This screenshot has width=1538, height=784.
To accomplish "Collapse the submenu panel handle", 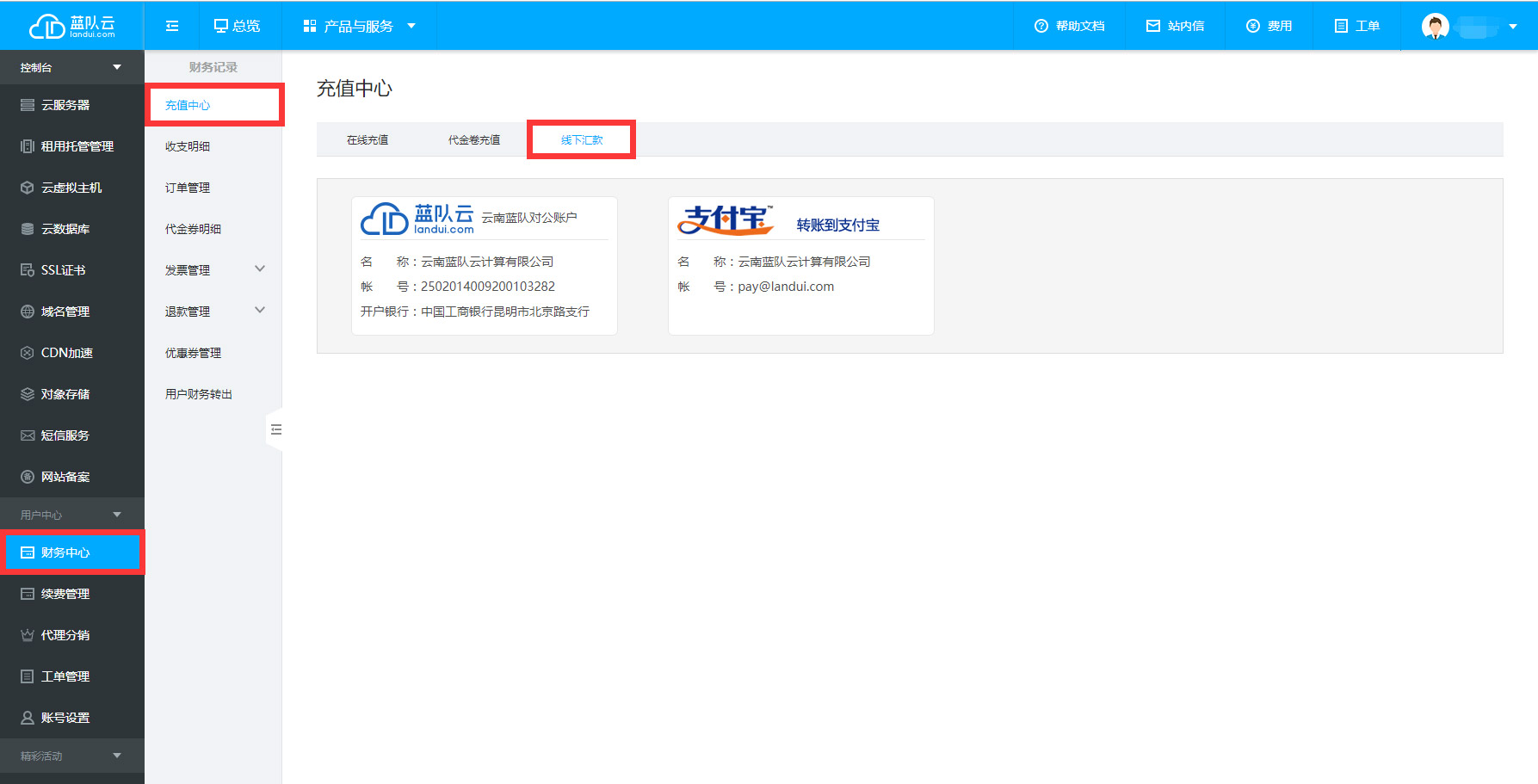I will click(x=275, y=429).
